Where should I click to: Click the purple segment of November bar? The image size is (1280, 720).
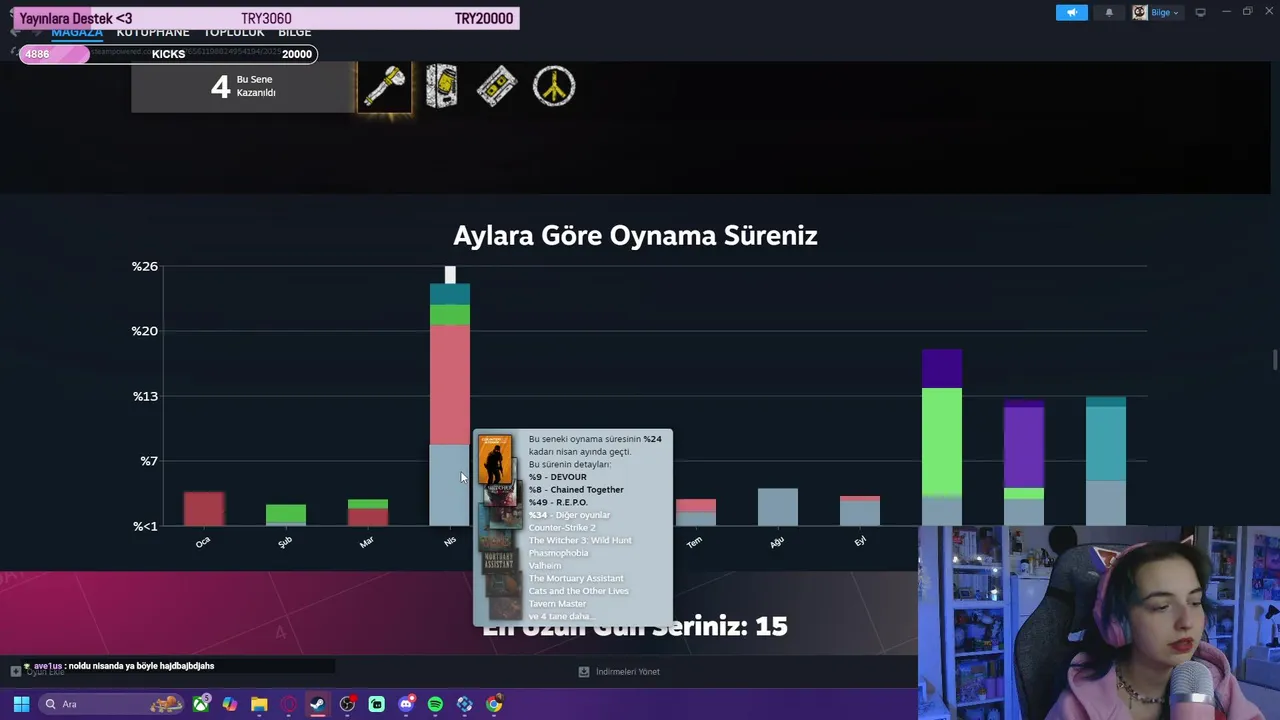[1024, 447]
